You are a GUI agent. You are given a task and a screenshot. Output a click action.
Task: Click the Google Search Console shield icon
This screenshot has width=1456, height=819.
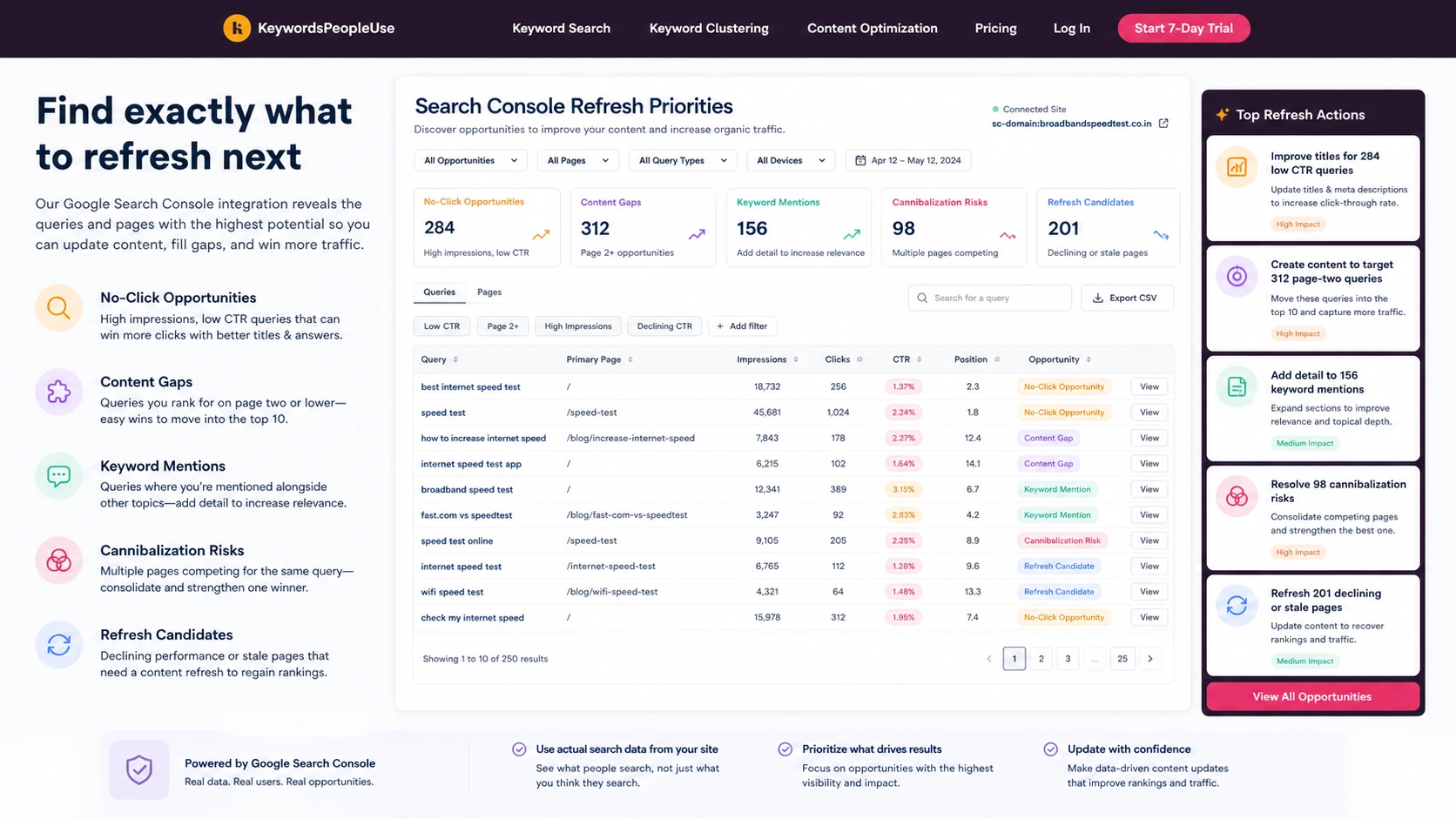(139, 769)
